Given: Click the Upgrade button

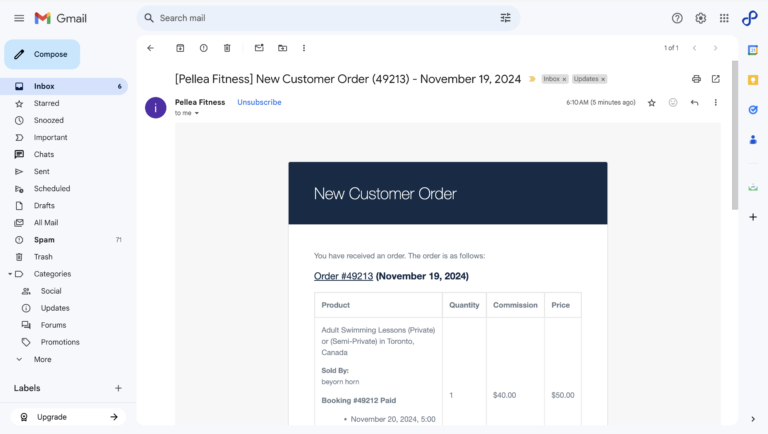Looking at the screenshot, I should click(68, 417).
